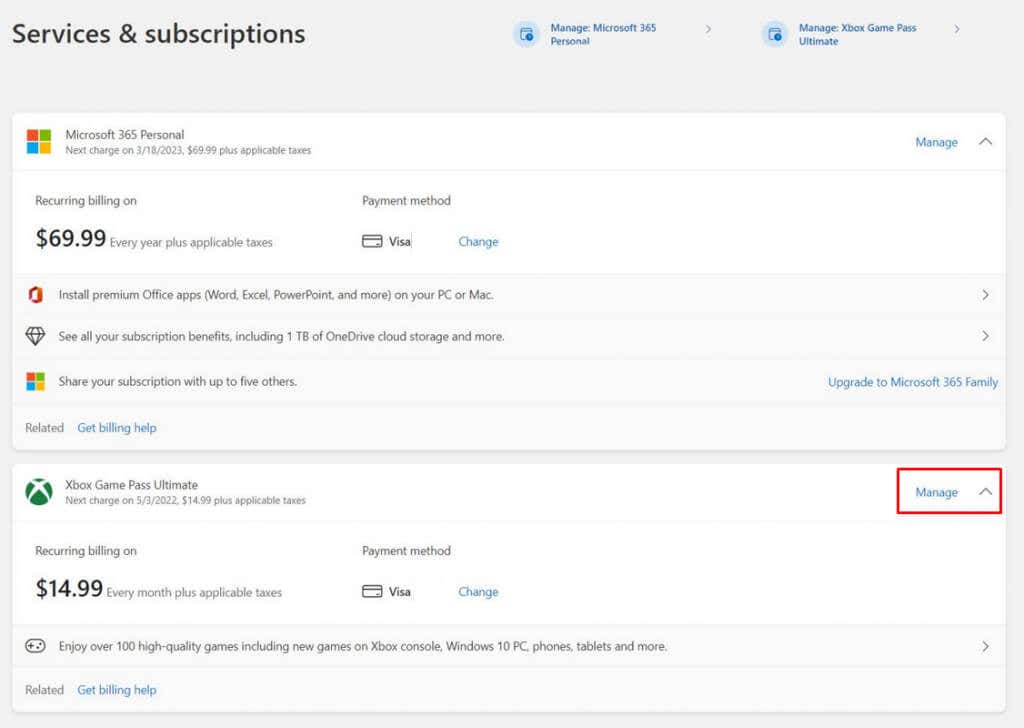The height and width of the screenshot is (728, 1024).
Task: Click Every month plus applicable taxes text
Action: pos(194,592)
